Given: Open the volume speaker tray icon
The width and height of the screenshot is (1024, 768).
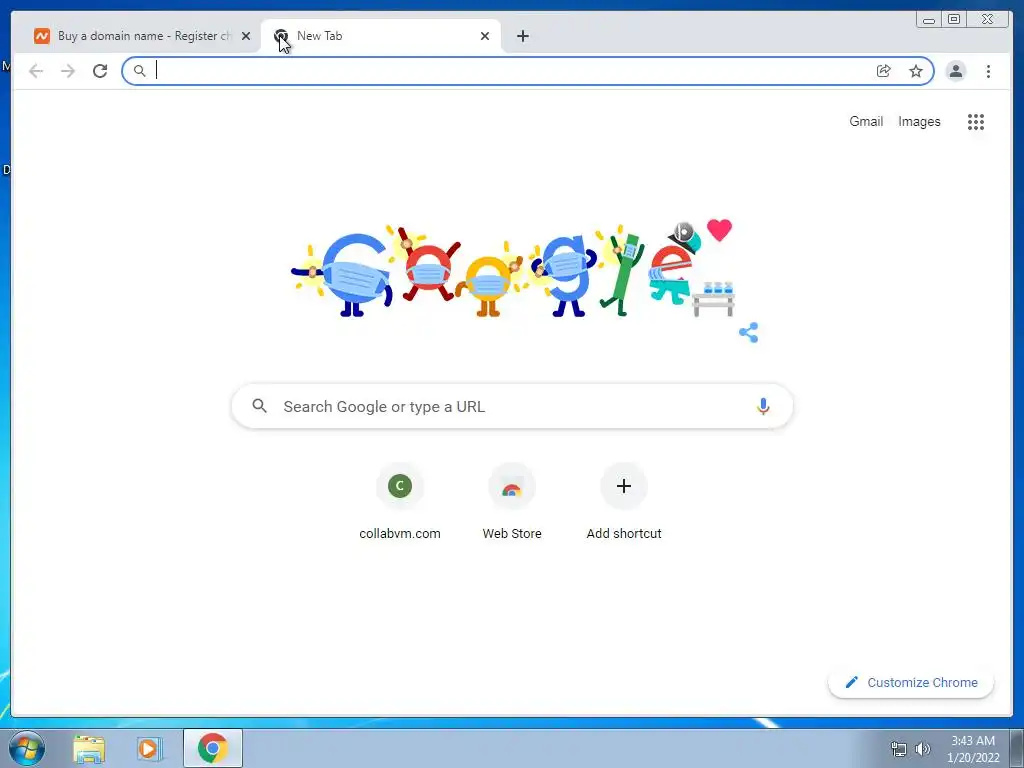Looking at the screenshot, I should click(922, 749).
